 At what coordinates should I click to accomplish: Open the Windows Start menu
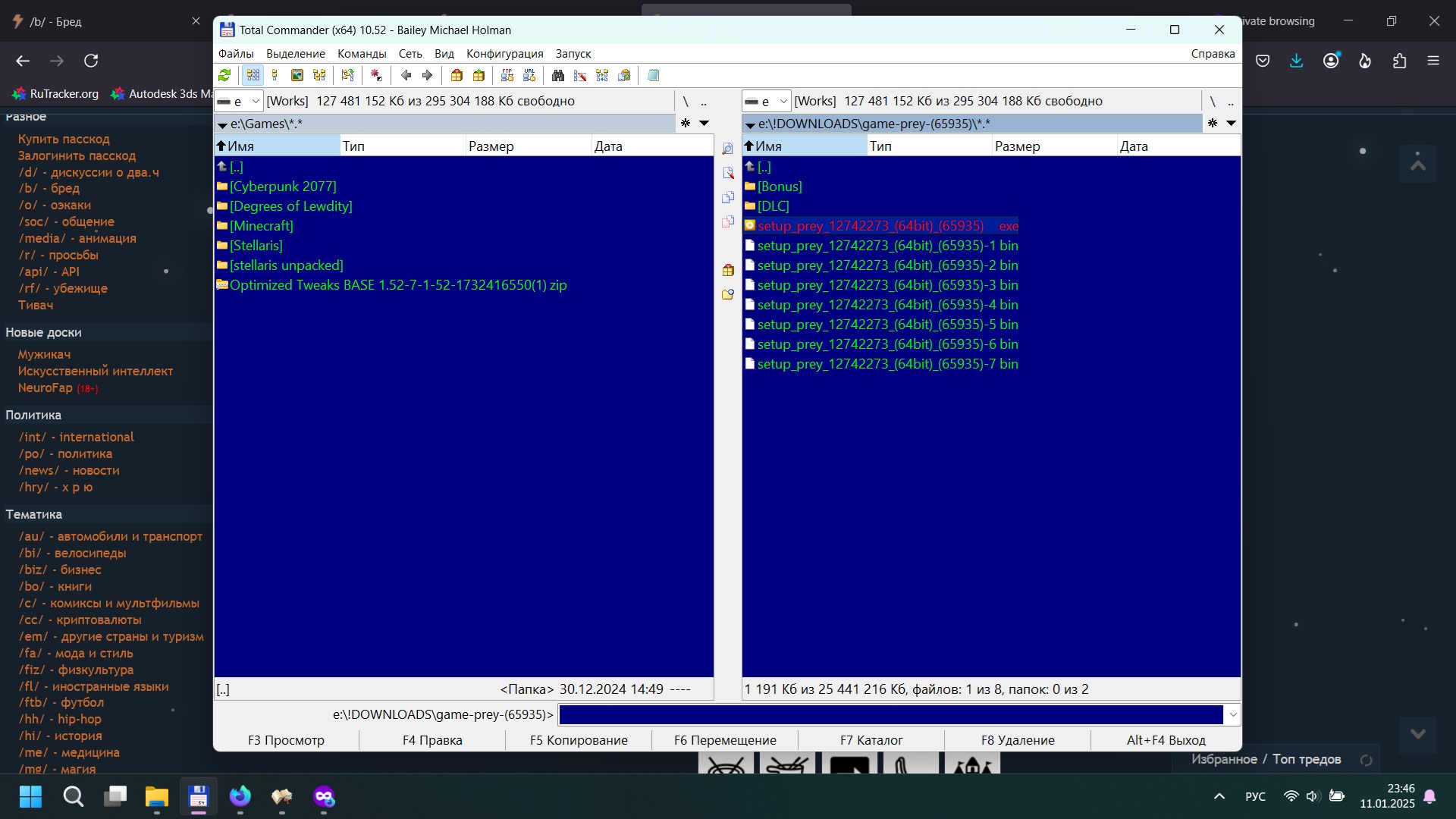click(x=30, y=797)
